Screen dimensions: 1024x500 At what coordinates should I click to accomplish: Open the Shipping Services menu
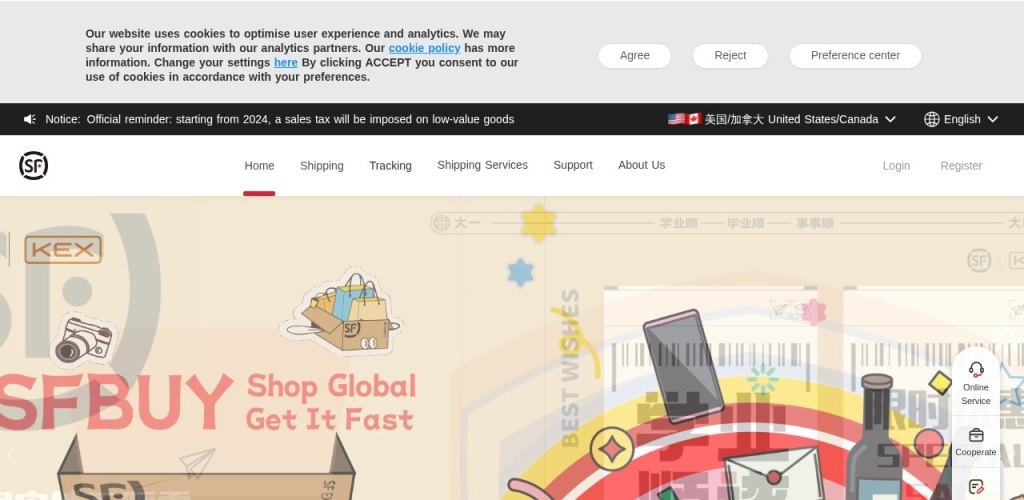[482, 165]
